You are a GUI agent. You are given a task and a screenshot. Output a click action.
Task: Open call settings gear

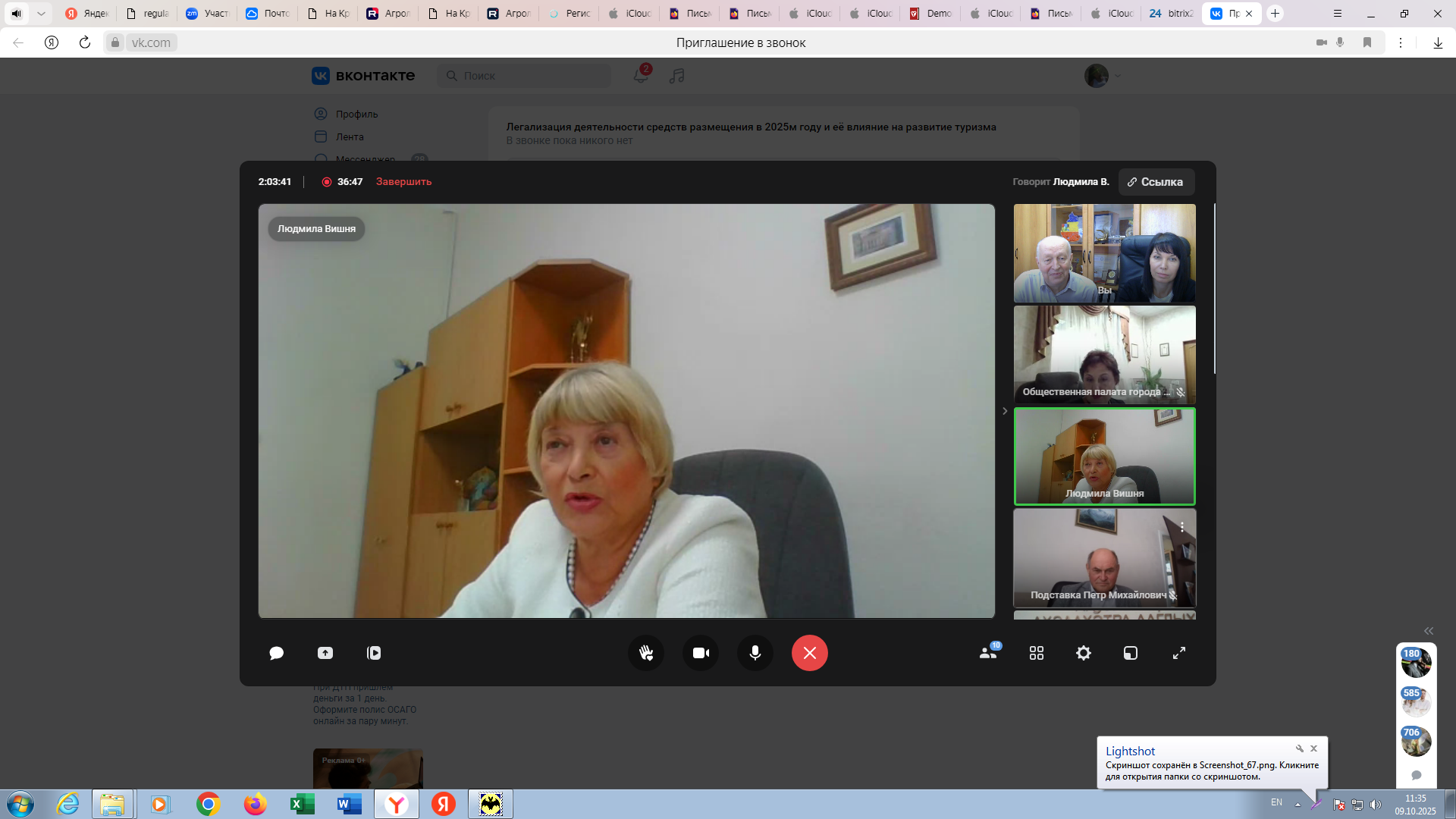[x=1084, y=653]
